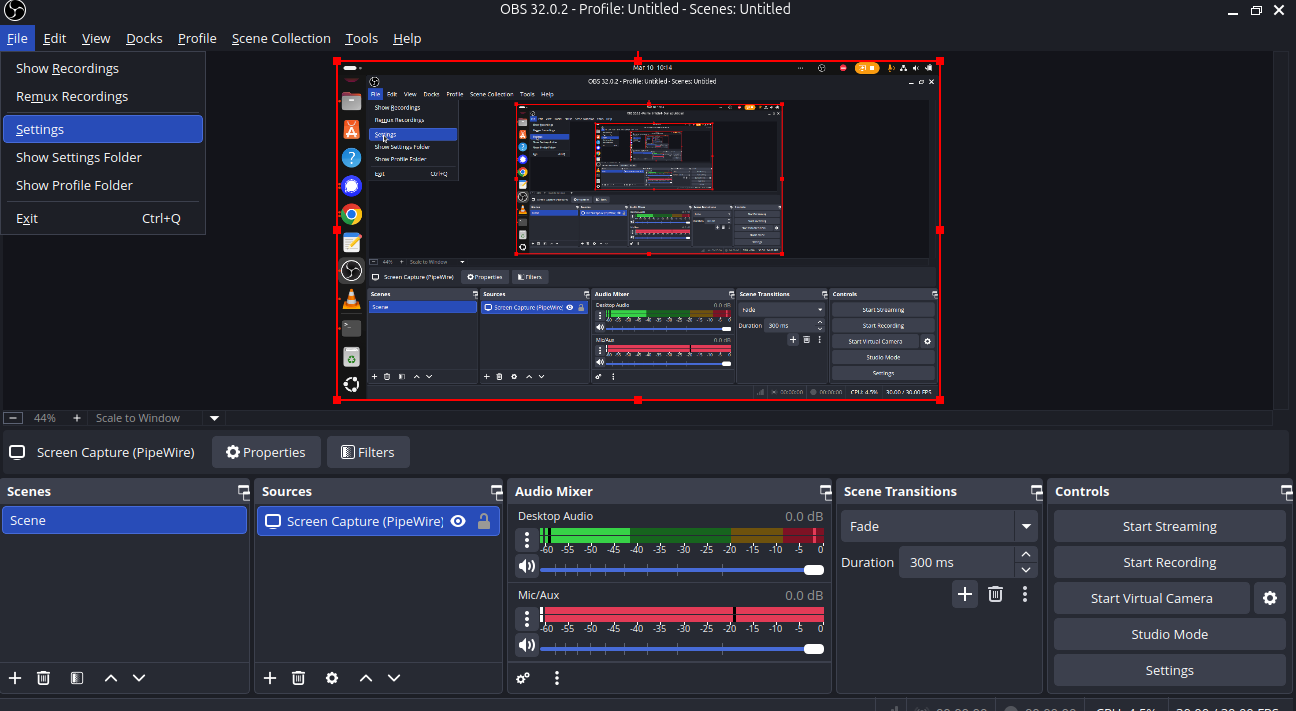Increase the transition Duration with up arrow
The height and width of the screenshot is (711, 1296).
pos(1025,554)
